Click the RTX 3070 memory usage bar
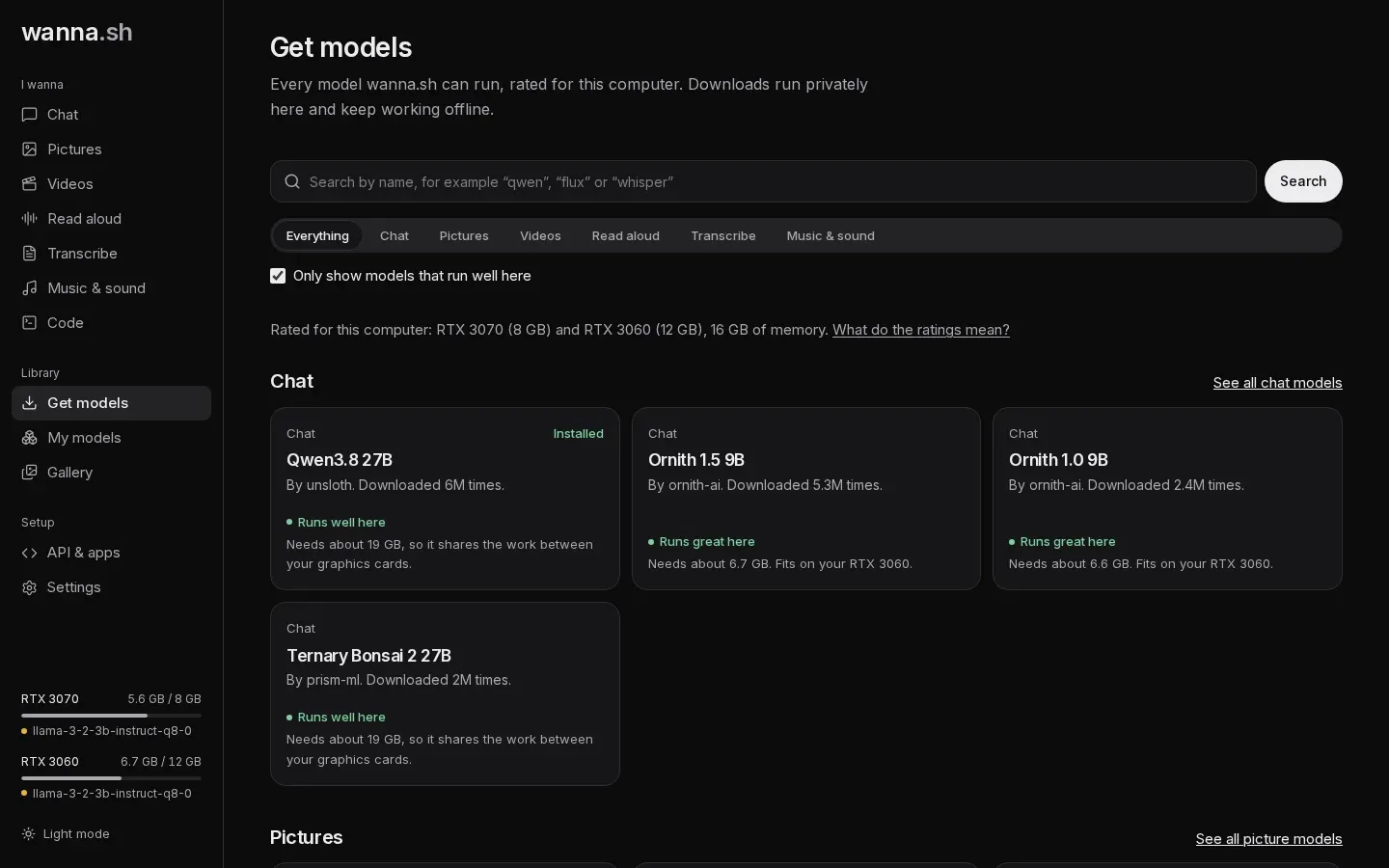 coord(111,716)
